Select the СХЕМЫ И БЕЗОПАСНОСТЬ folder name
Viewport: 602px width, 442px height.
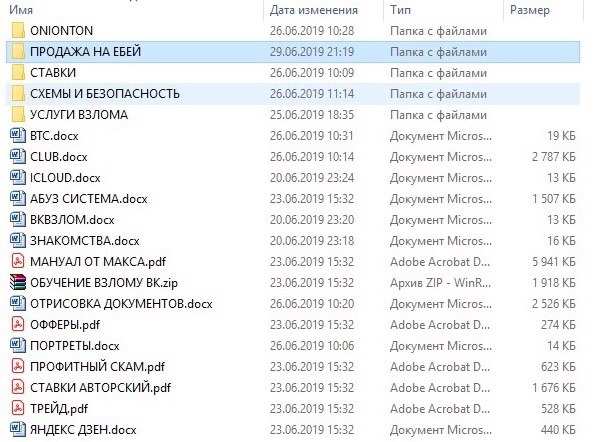pos(105,94)
